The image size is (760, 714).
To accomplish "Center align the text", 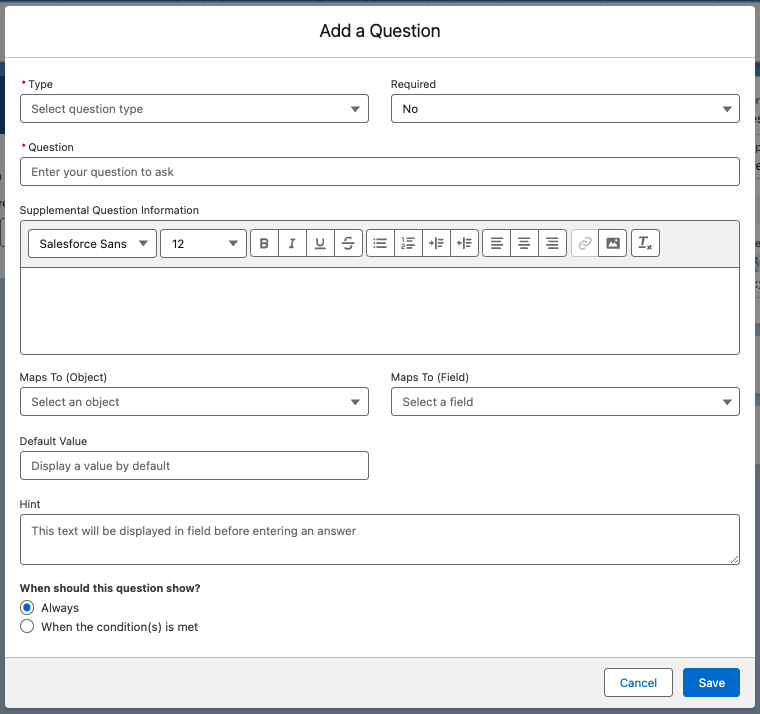I will (x=524, y=243).
